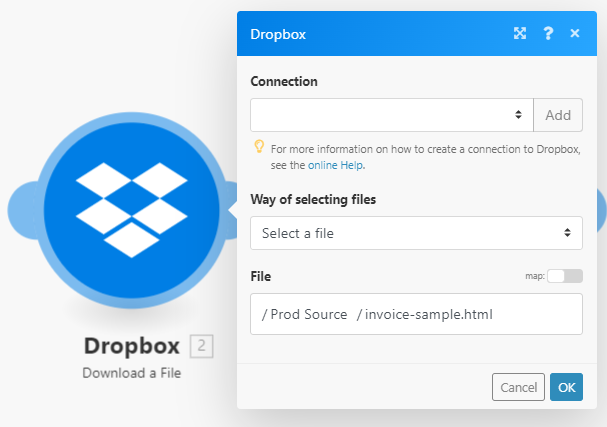Open help with the question mark icon
The height and width of the screenshot is (427, 607).
pos(548,33)
